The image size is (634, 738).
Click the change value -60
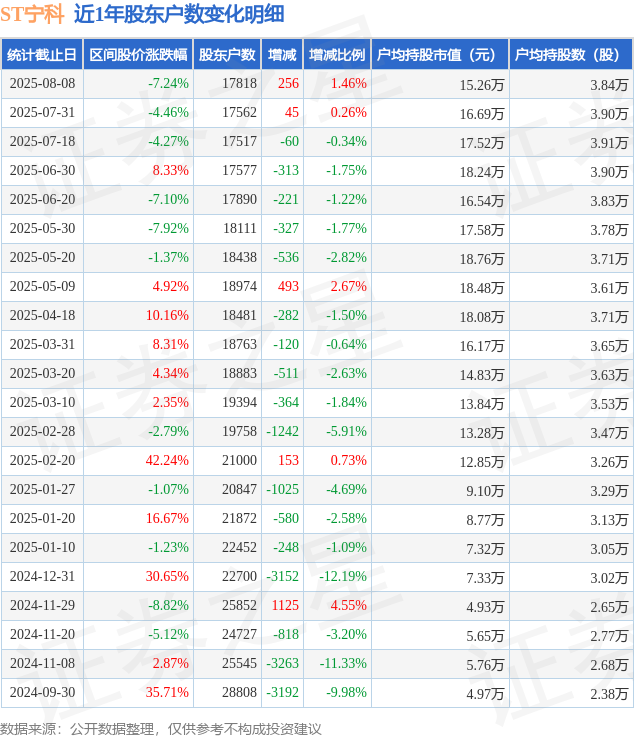289,142
